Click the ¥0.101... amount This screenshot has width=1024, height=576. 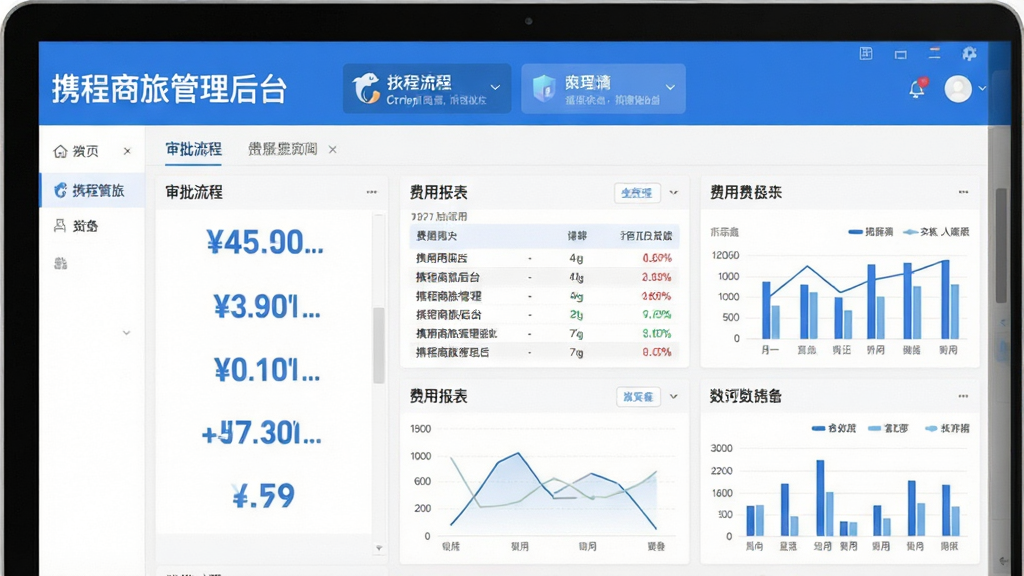[266, 370]
